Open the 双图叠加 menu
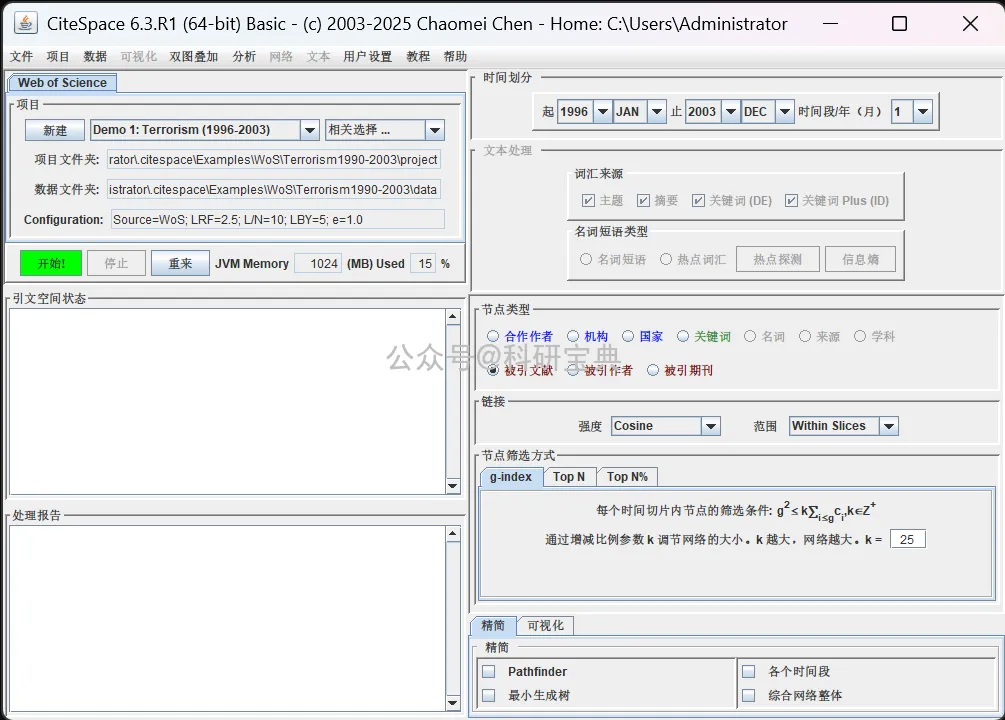This screenshot has height=720, width=1005. click(194, 56)
